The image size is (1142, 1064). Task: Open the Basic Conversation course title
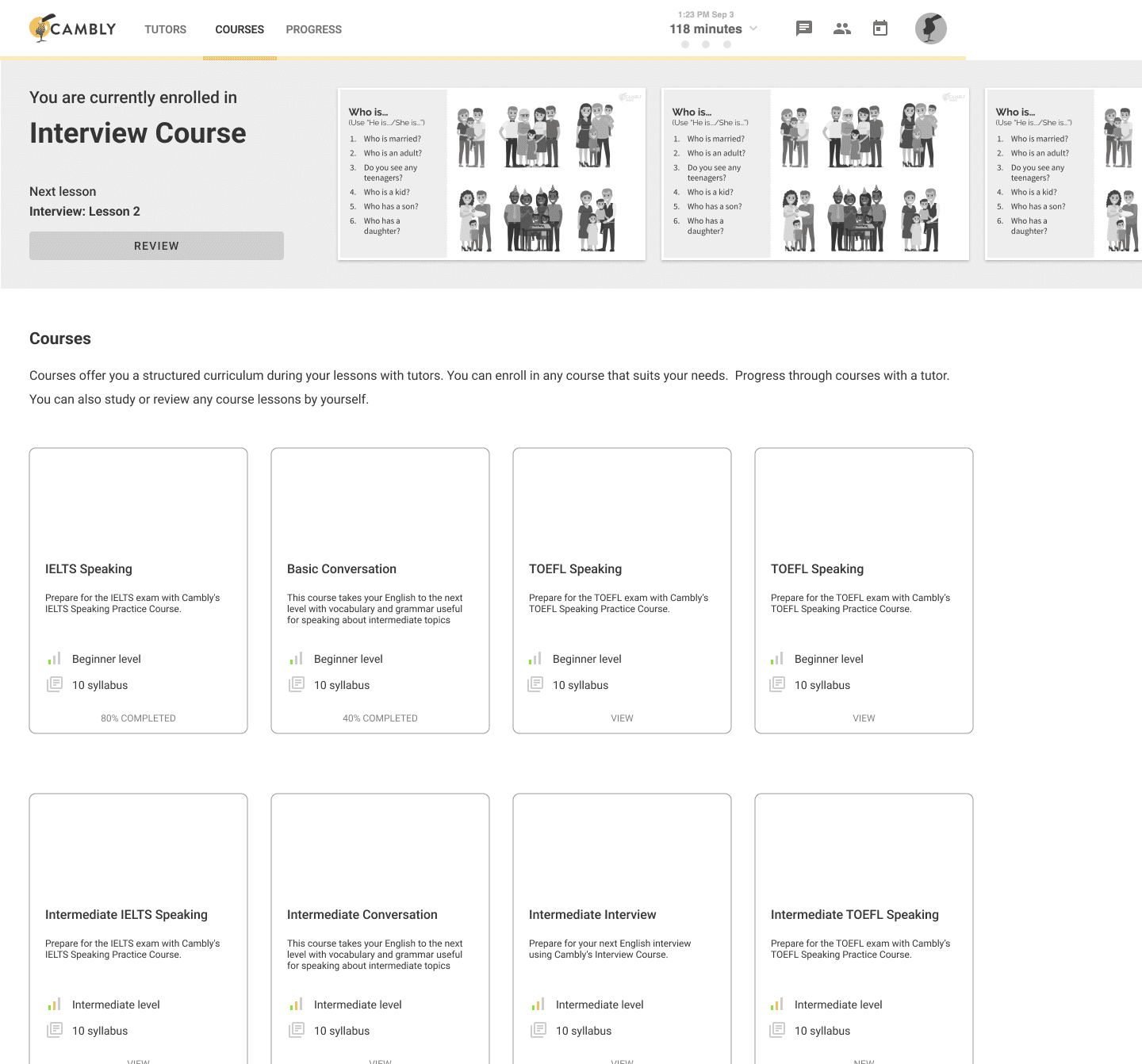tap(342, 569)
